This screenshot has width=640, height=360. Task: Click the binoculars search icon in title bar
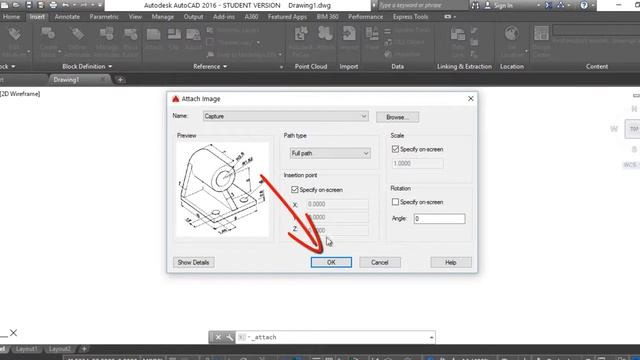click(475, 5)
